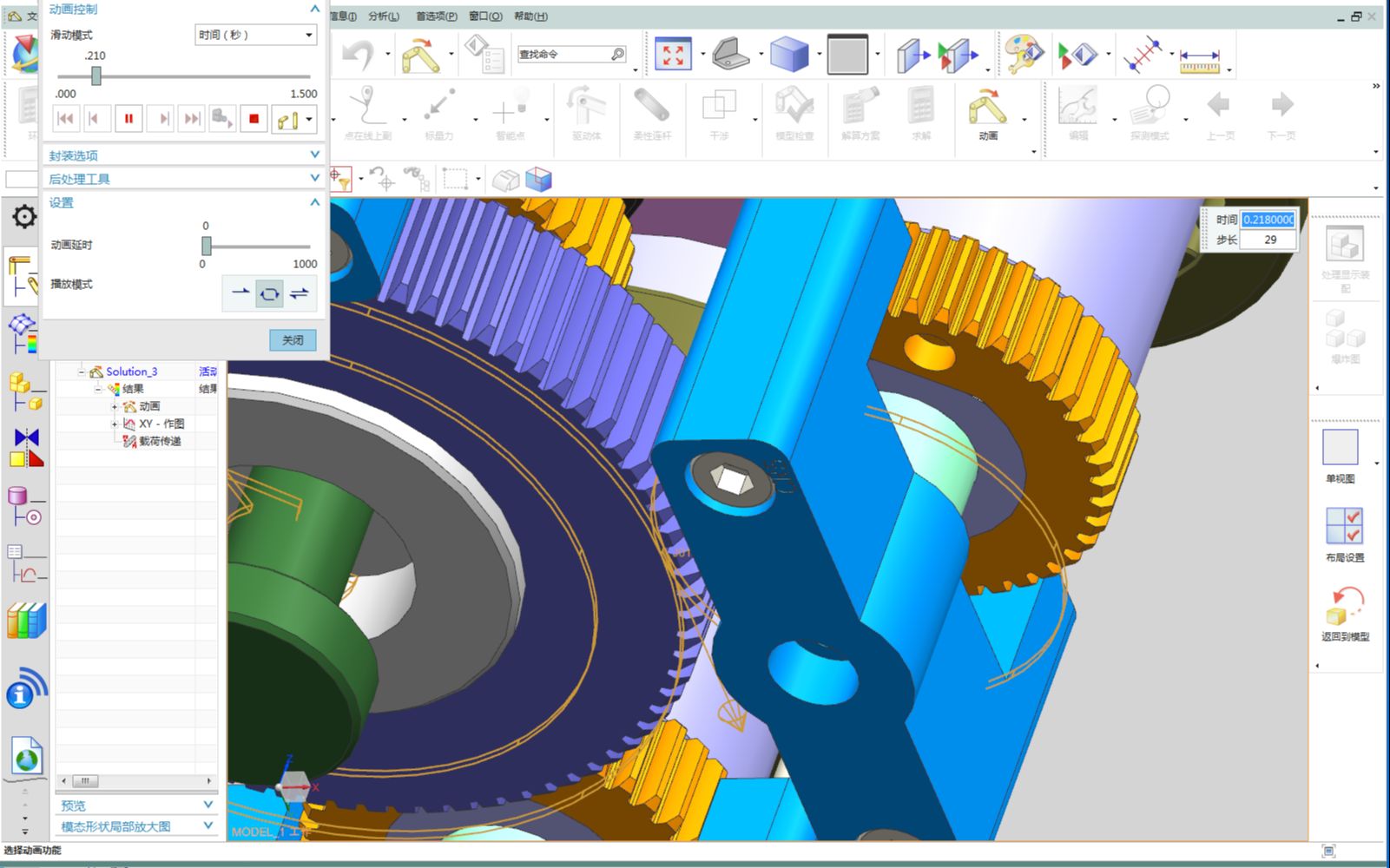Open the settings gear in resource bar
The height and width of the screenshot is (868, 1390).
(24, 216)
